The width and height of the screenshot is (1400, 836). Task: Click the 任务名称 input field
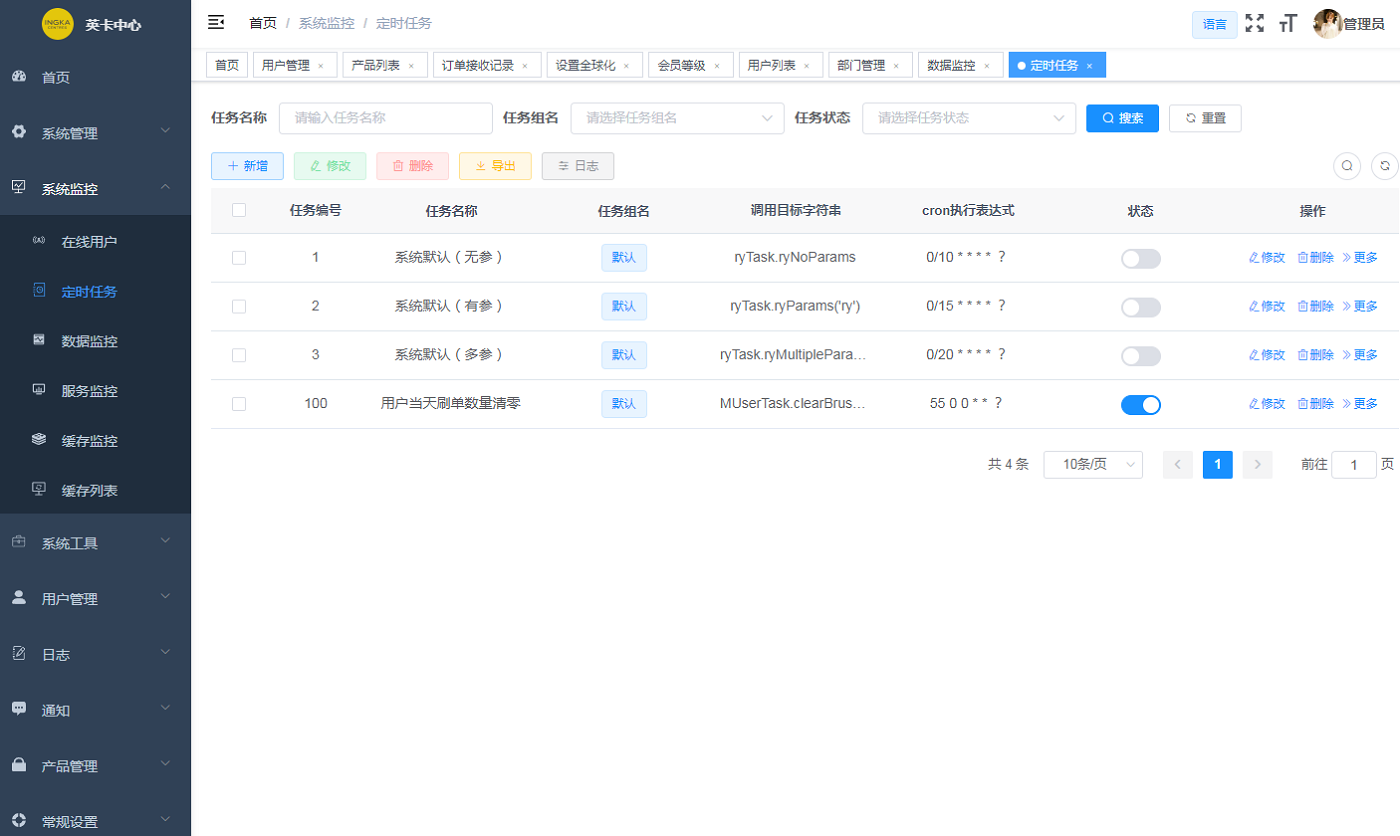386,118
